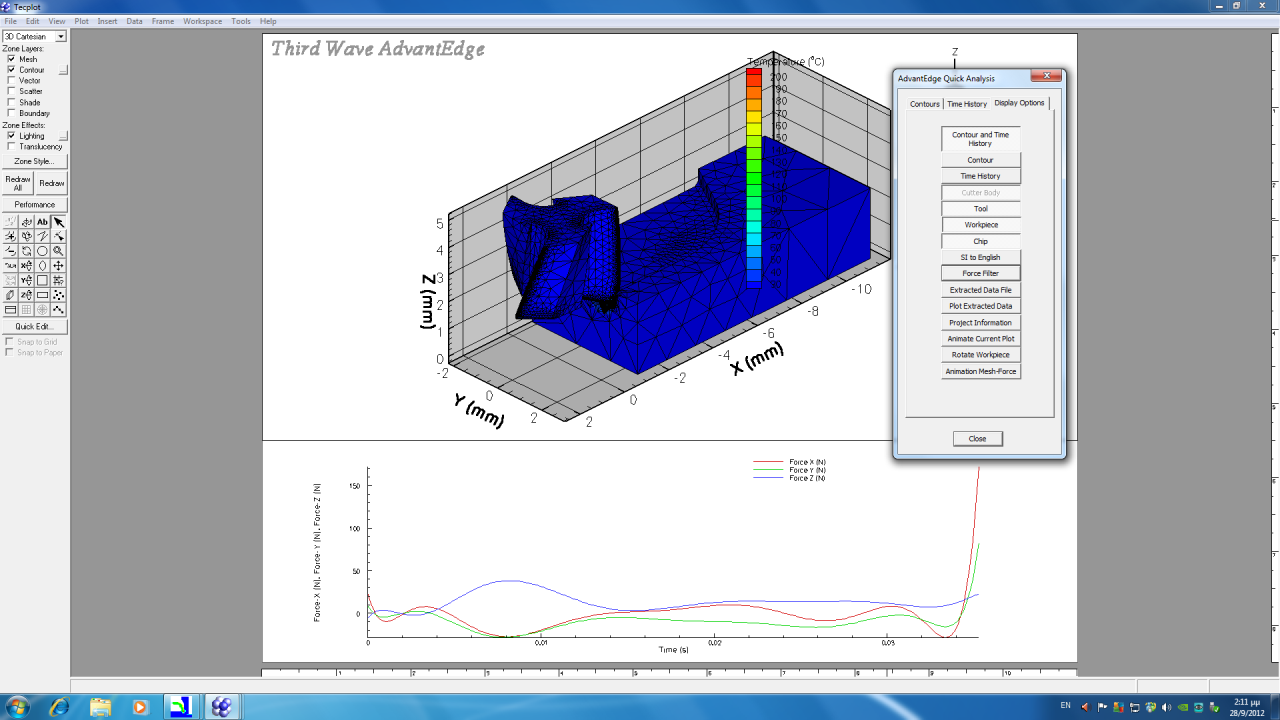Select the extract polyline points tool
The height and width of the screenshot is (720, 1280).
pos(58,309)
